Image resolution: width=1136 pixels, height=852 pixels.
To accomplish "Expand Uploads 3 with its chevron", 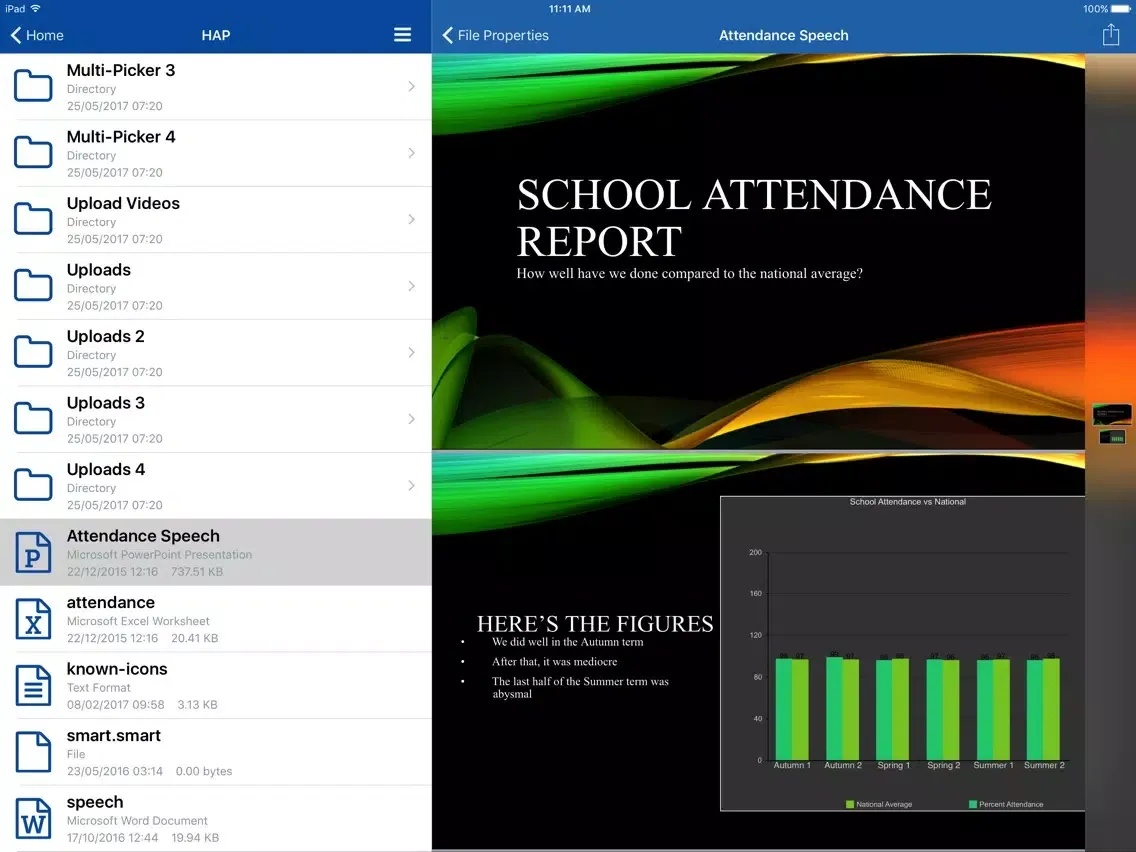I will pyautogui.click(x=412, y=419).
